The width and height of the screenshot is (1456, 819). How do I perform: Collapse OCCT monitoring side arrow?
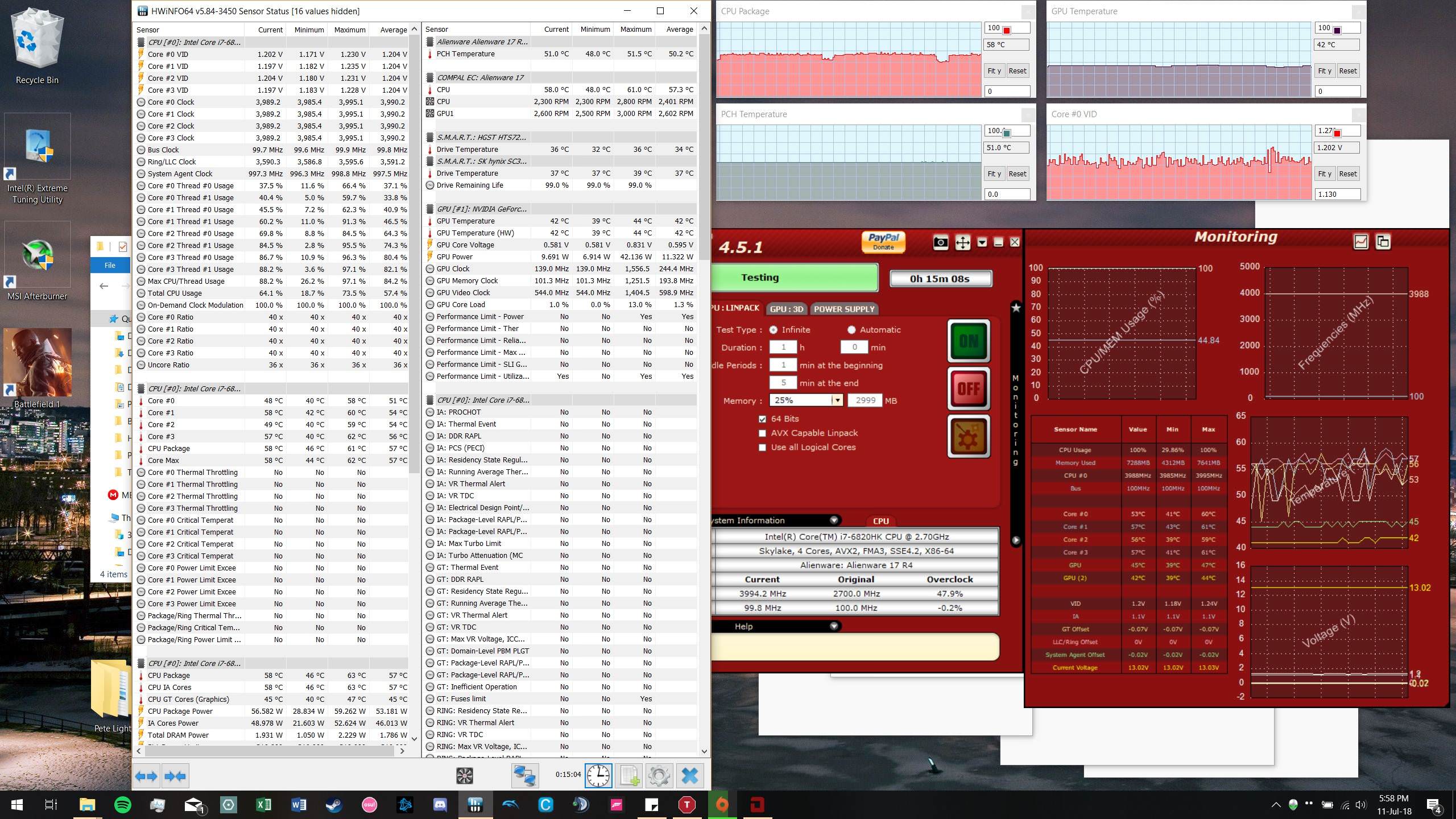click(x=1016, y=540)
